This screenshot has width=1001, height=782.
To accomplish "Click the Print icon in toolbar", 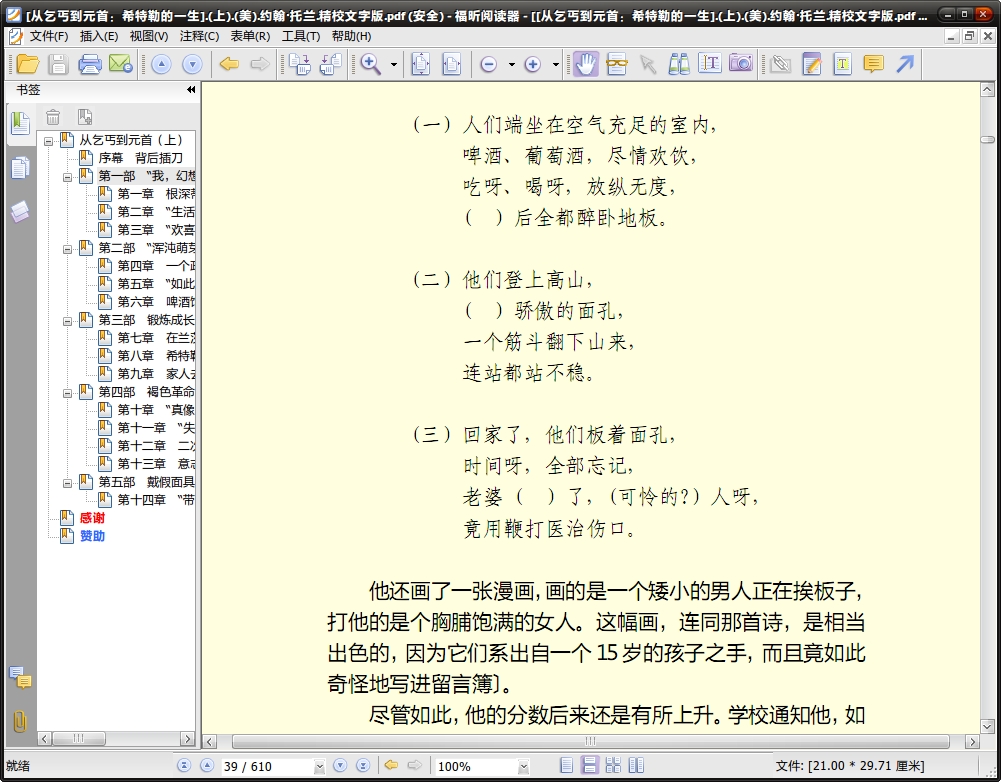I will [x=89, y=64].
